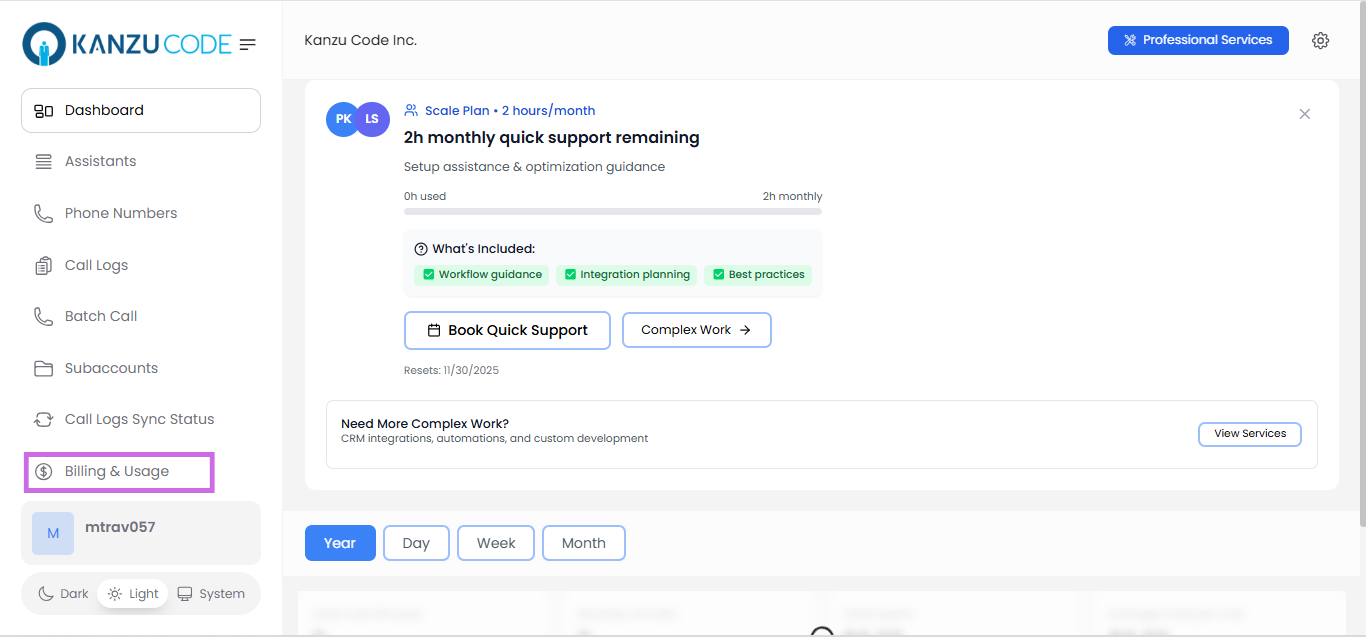
Task: Open the Dashboard menu item
Action: pyautogui.click(x=141, y=110)
